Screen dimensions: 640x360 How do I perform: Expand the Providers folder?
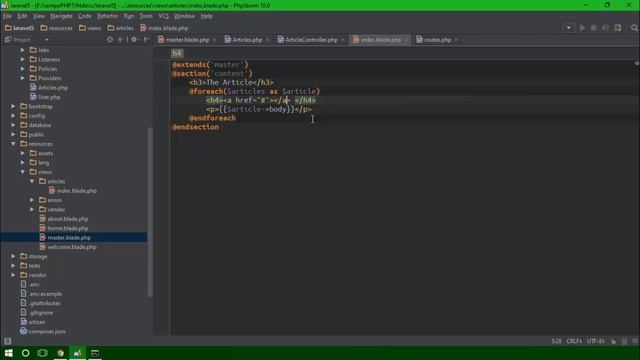click(x=23, y=78)
